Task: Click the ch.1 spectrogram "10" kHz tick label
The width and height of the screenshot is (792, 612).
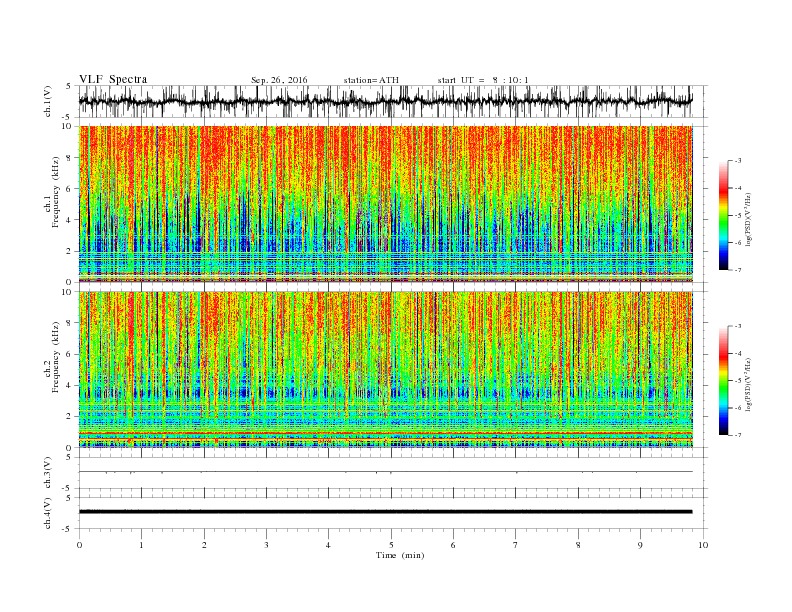Action: 67,126
